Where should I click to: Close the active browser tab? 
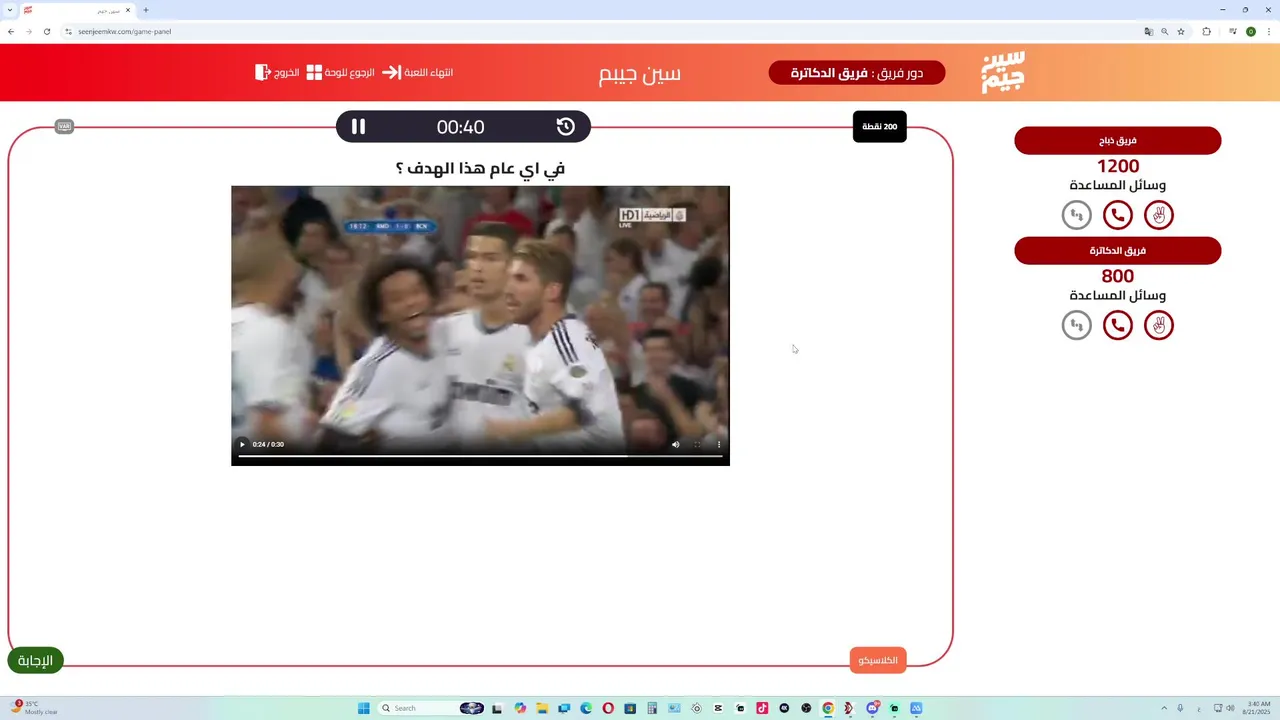click(128, 10)
